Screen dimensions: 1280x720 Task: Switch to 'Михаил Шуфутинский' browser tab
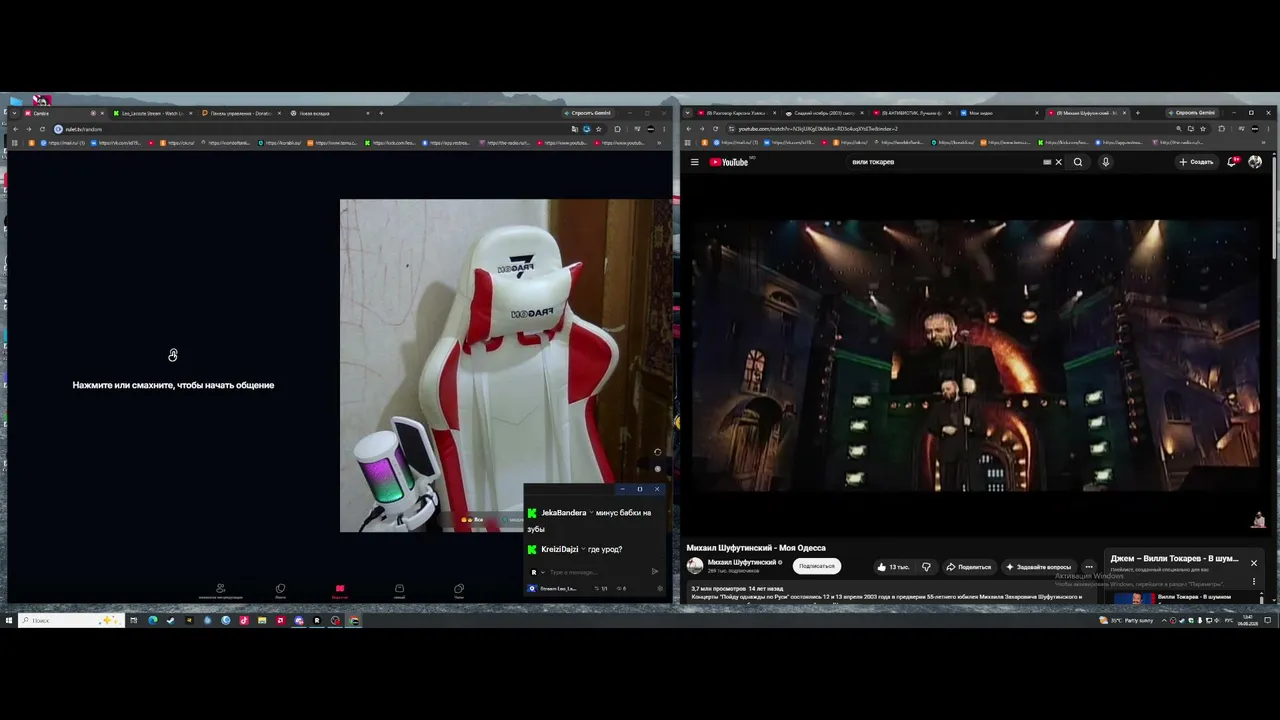pos(1086,113)
